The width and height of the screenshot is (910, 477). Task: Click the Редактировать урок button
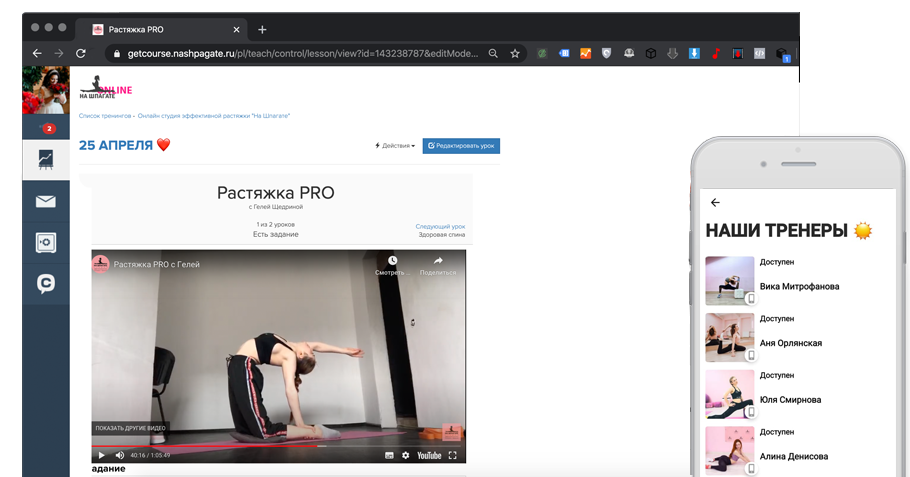[461, 146]
